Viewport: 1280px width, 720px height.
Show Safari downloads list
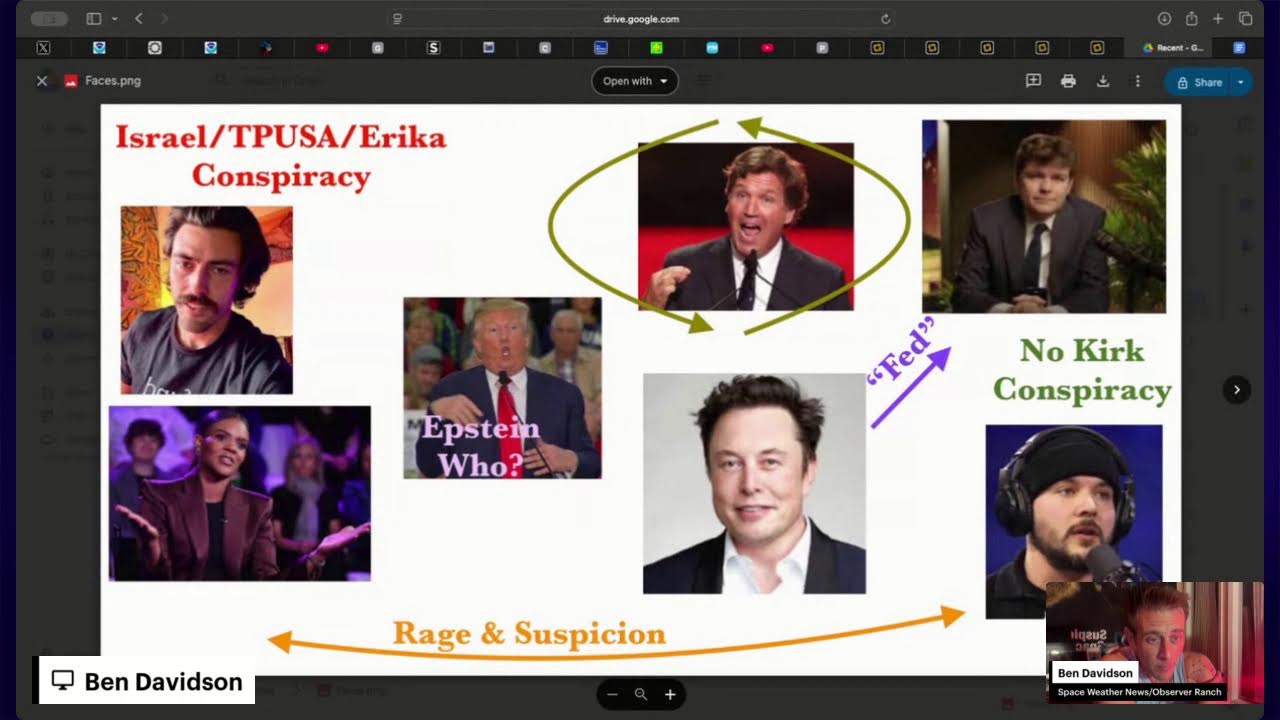coord(1164,19)
